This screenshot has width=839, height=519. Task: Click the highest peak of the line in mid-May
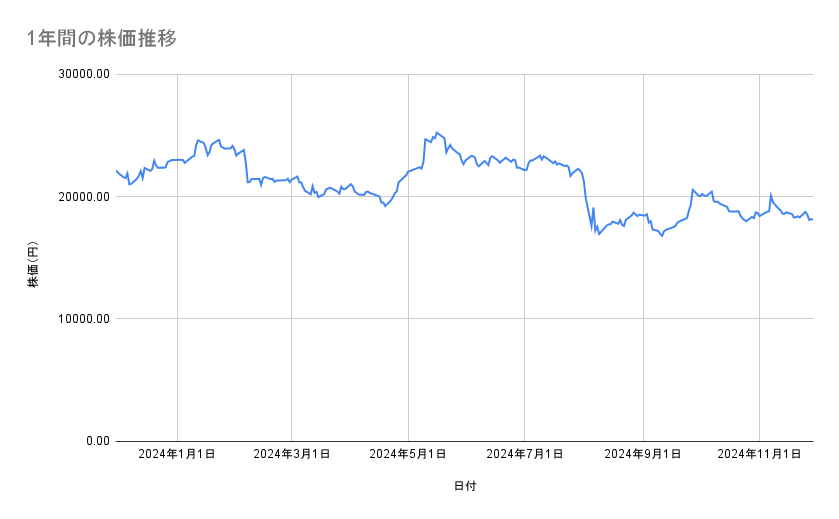coord(436,132)
